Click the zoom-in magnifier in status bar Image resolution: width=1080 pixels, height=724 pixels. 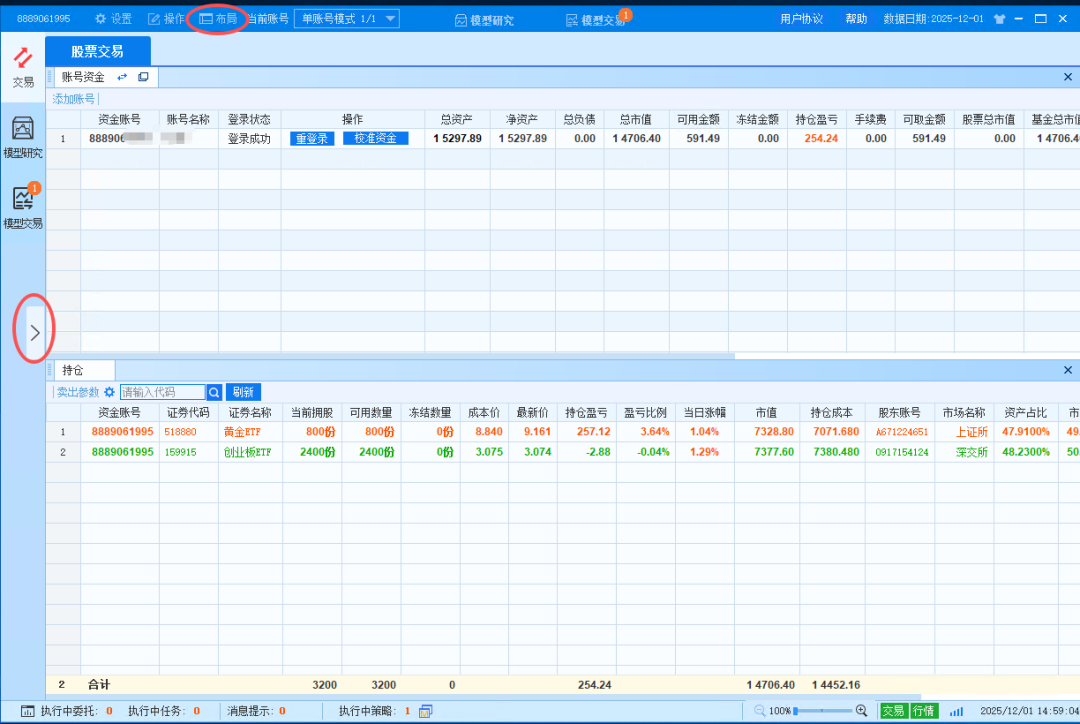tap(861, 710)
